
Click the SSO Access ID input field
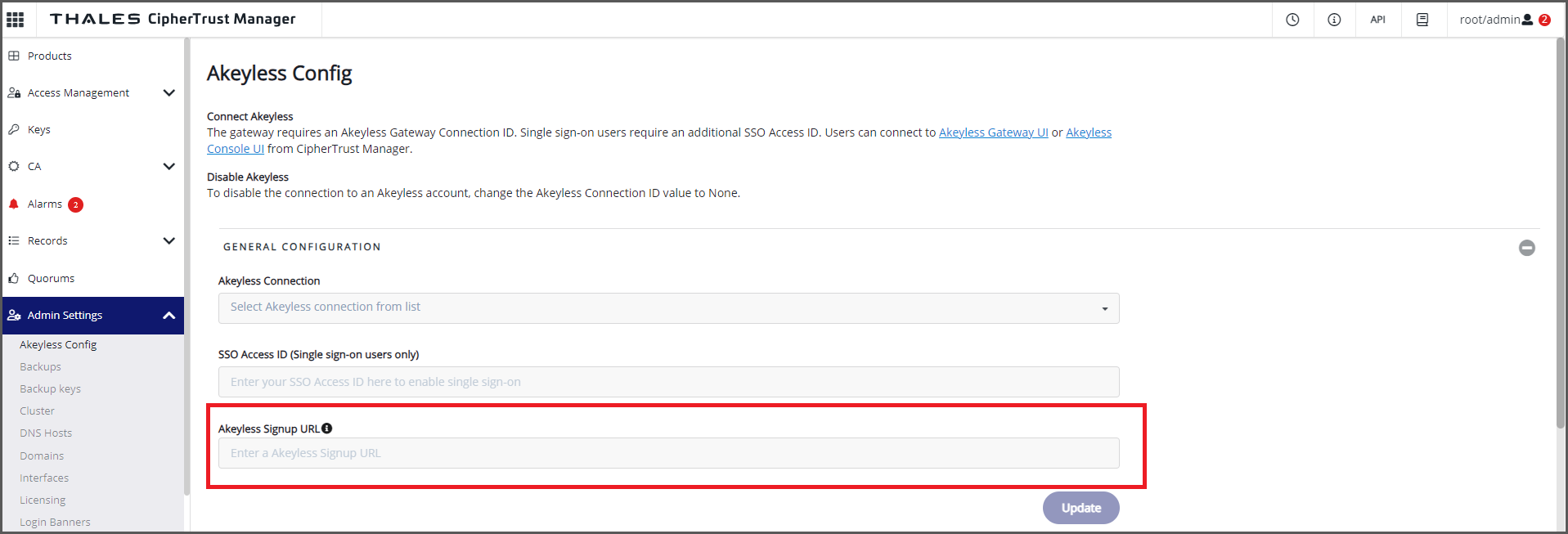(668, 382)
